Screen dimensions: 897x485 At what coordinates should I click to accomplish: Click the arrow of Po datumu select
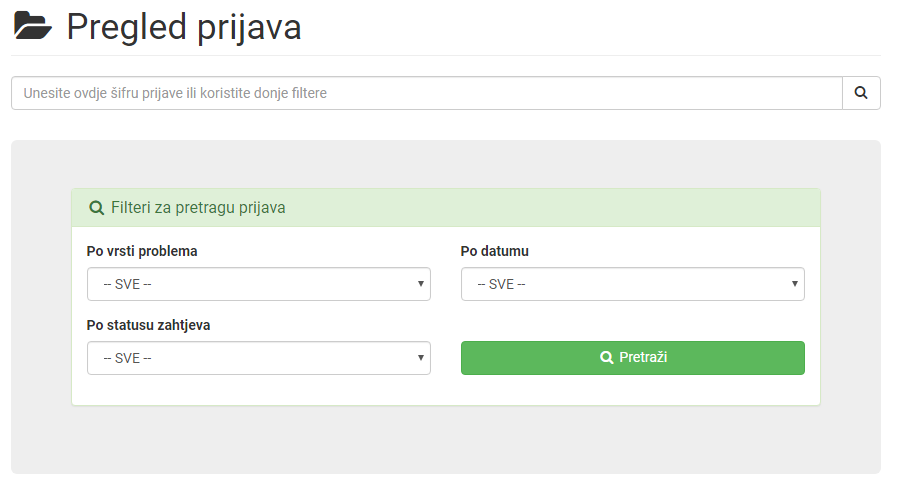pos(795,284)
